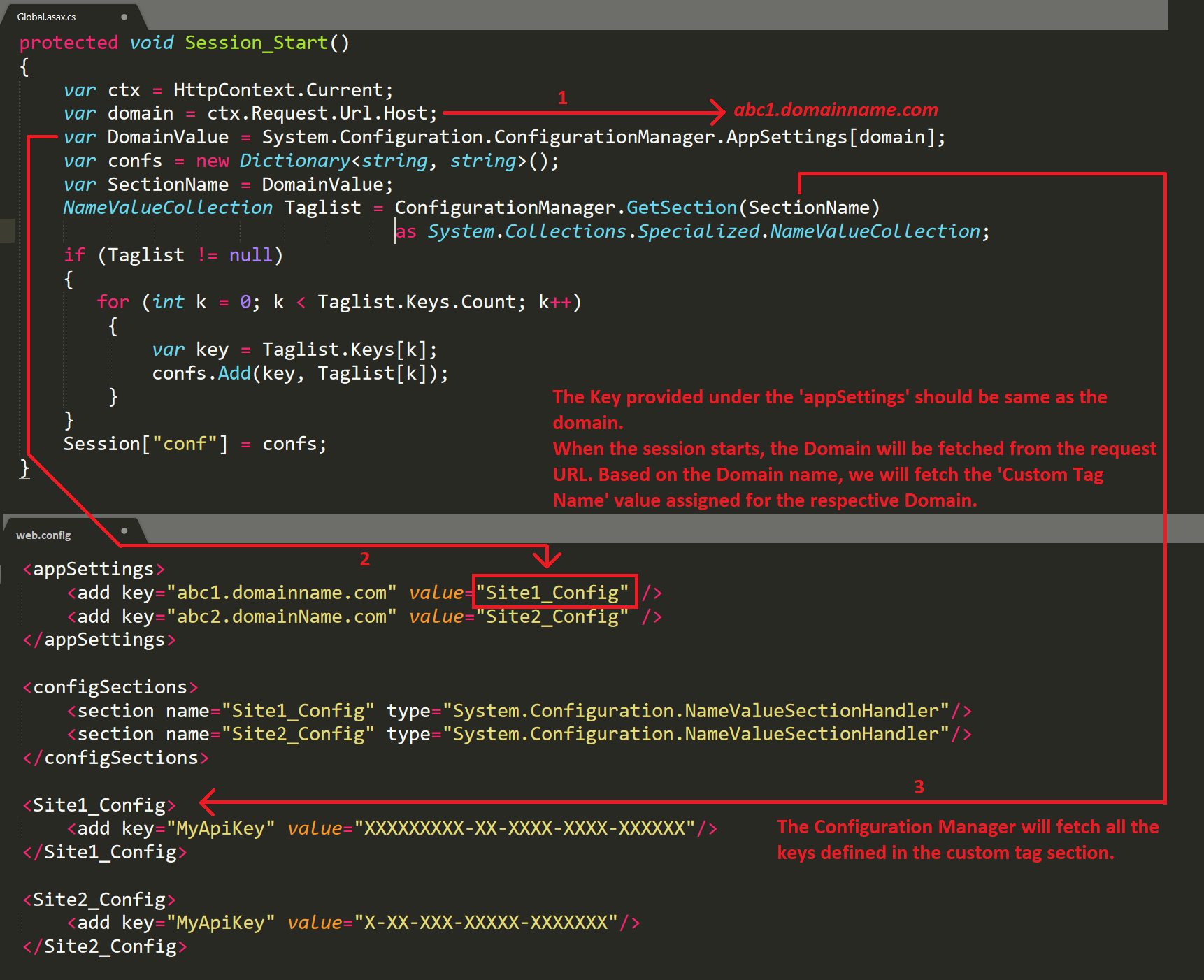Click the Site2_Config value in appSettings
Viewport: 1204px width, 980px height.
(552, 617)
